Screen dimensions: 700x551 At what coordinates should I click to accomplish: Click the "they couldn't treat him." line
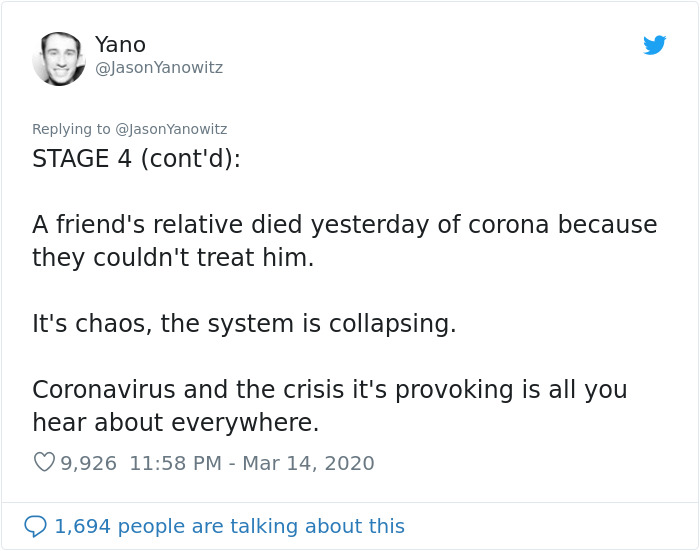click(173, 258)
